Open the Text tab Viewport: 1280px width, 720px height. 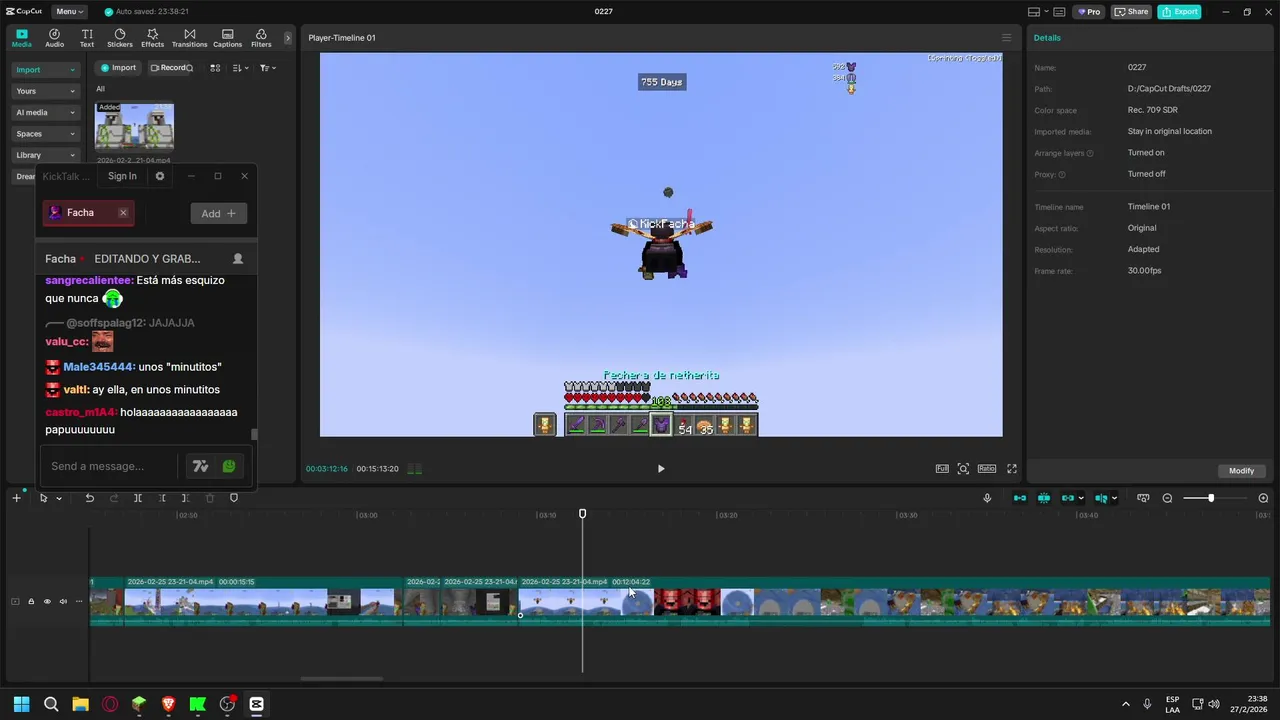(87, 38)
